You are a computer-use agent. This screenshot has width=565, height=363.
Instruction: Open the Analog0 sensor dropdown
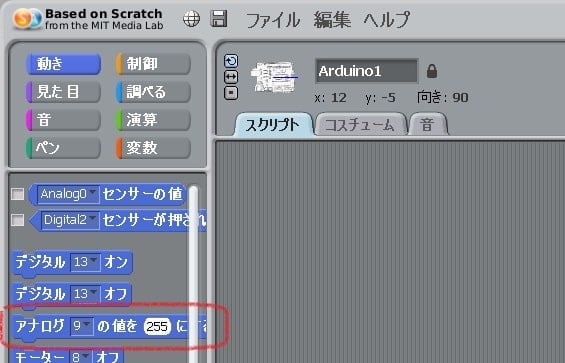click(x=68, y=194)
